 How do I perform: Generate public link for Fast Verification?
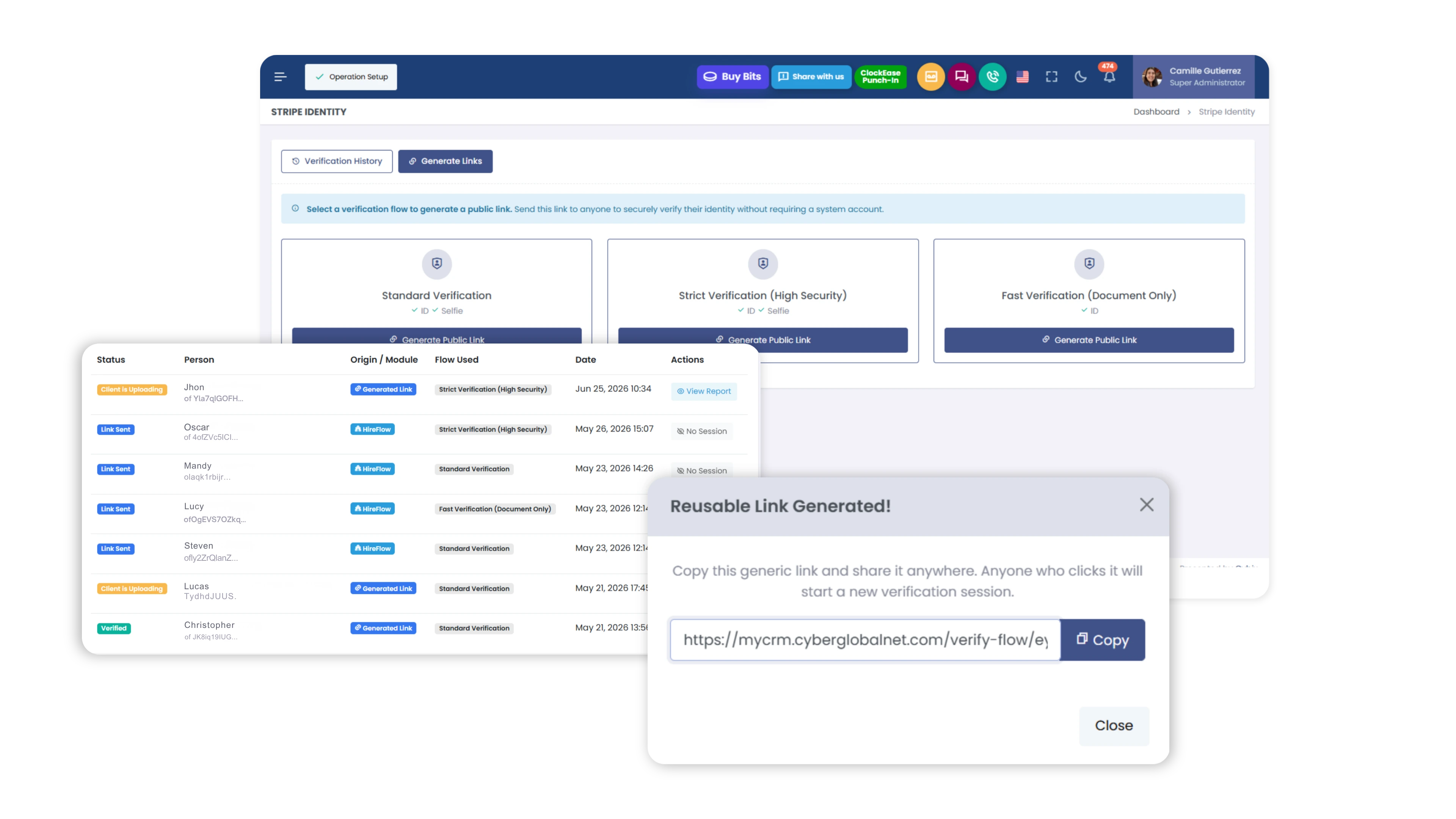[x=1089, y=340]
